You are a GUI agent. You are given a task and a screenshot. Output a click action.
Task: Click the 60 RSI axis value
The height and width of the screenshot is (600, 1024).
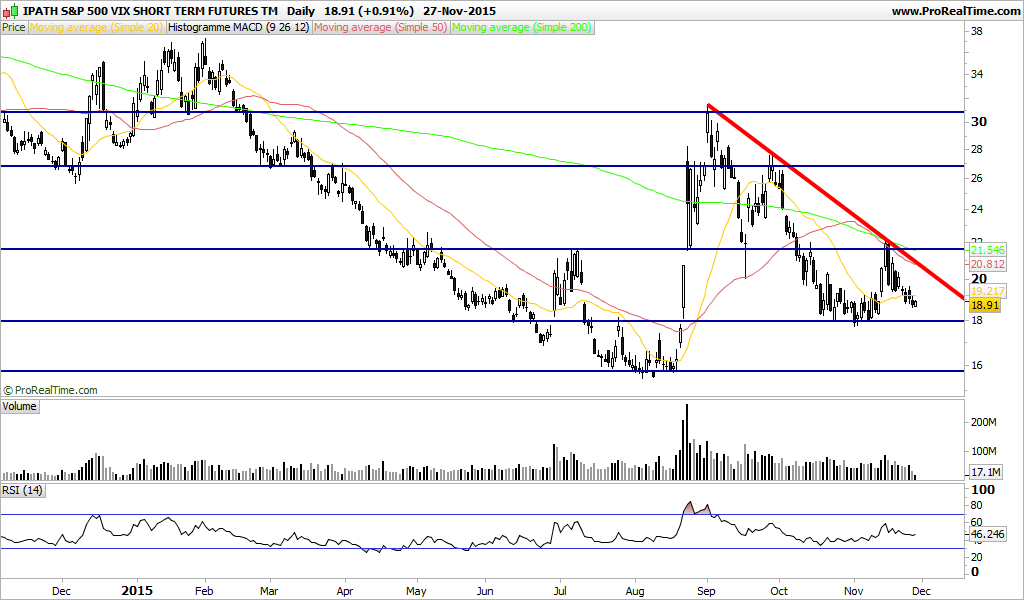(x=978, y=522)
